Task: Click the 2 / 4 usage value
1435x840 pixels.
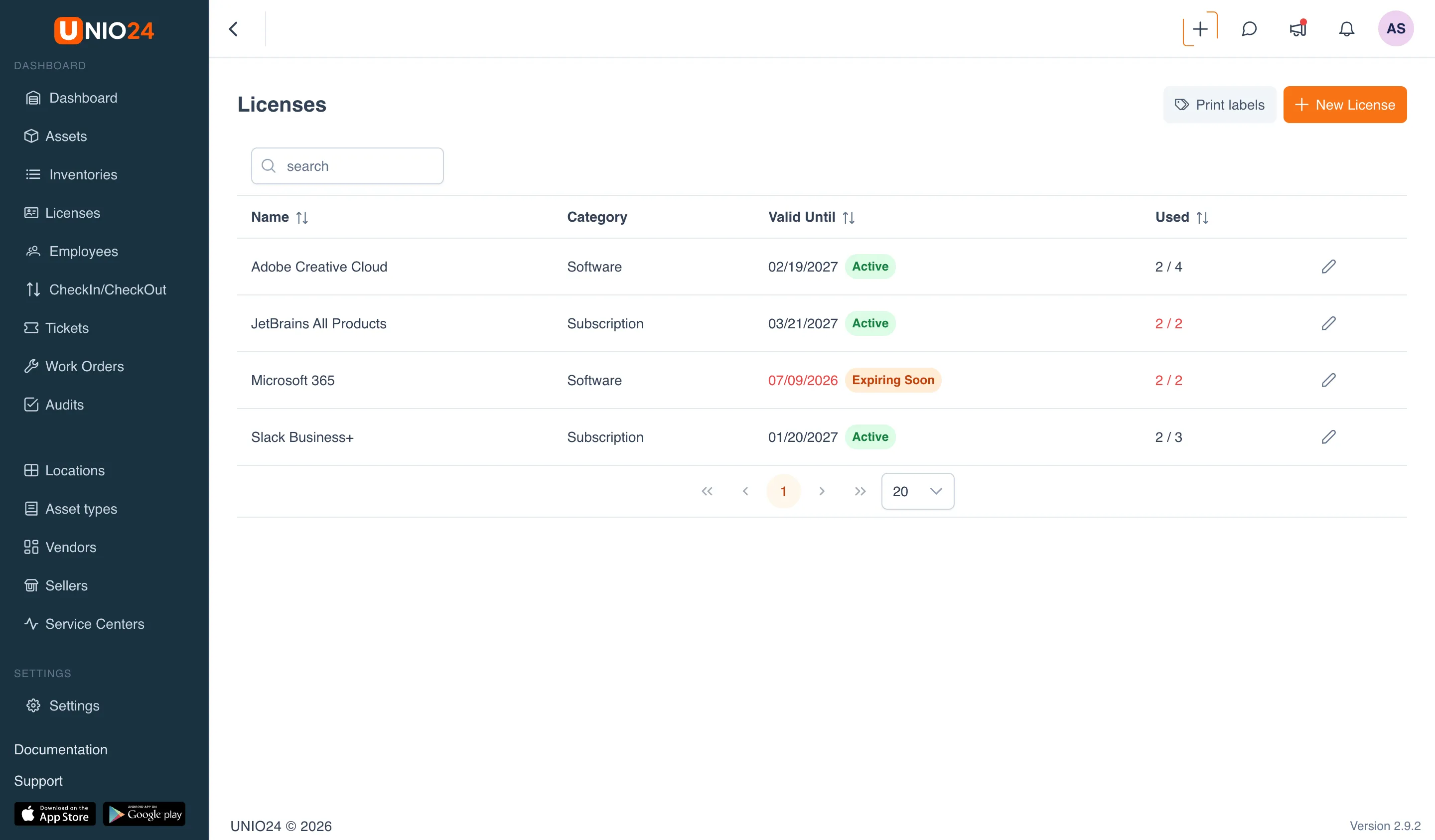Action: pyautogui.click(x=1168, y=267)
